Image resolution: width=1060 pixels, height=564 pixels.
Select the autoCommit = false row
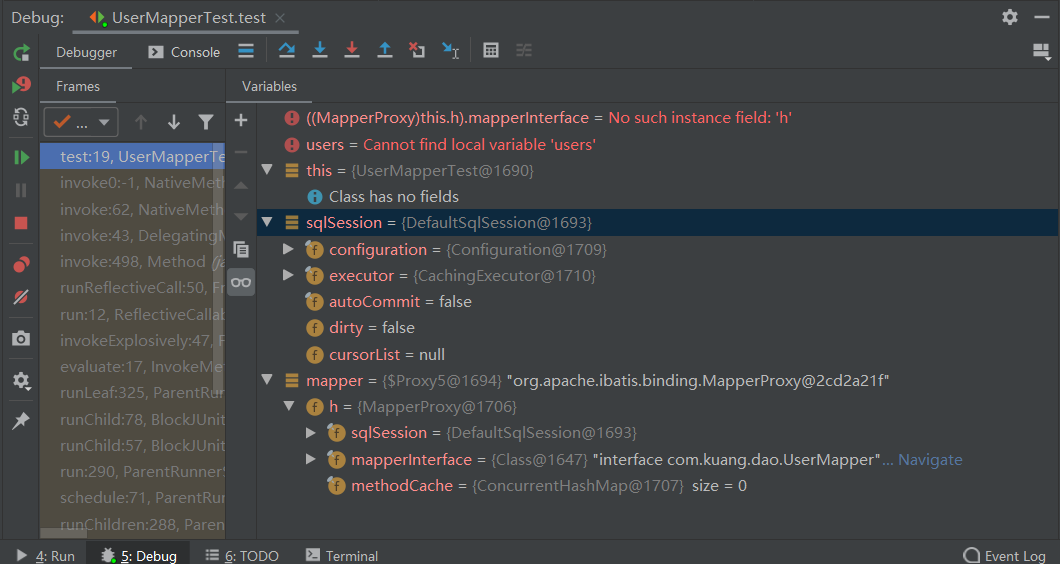click(x=658, y=302)
